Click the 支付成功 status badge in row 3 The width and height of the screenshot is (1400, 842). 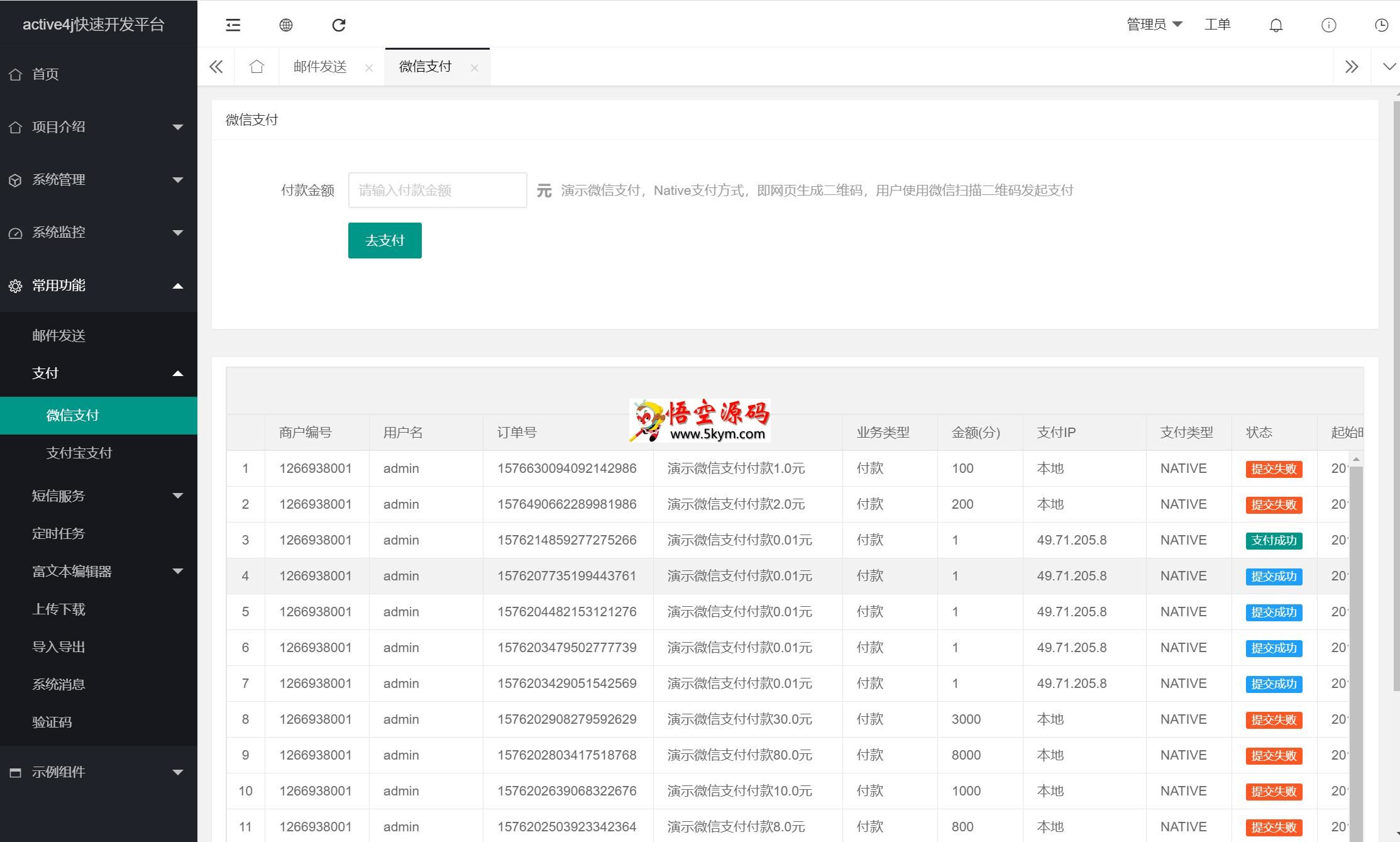[1274, 541]
